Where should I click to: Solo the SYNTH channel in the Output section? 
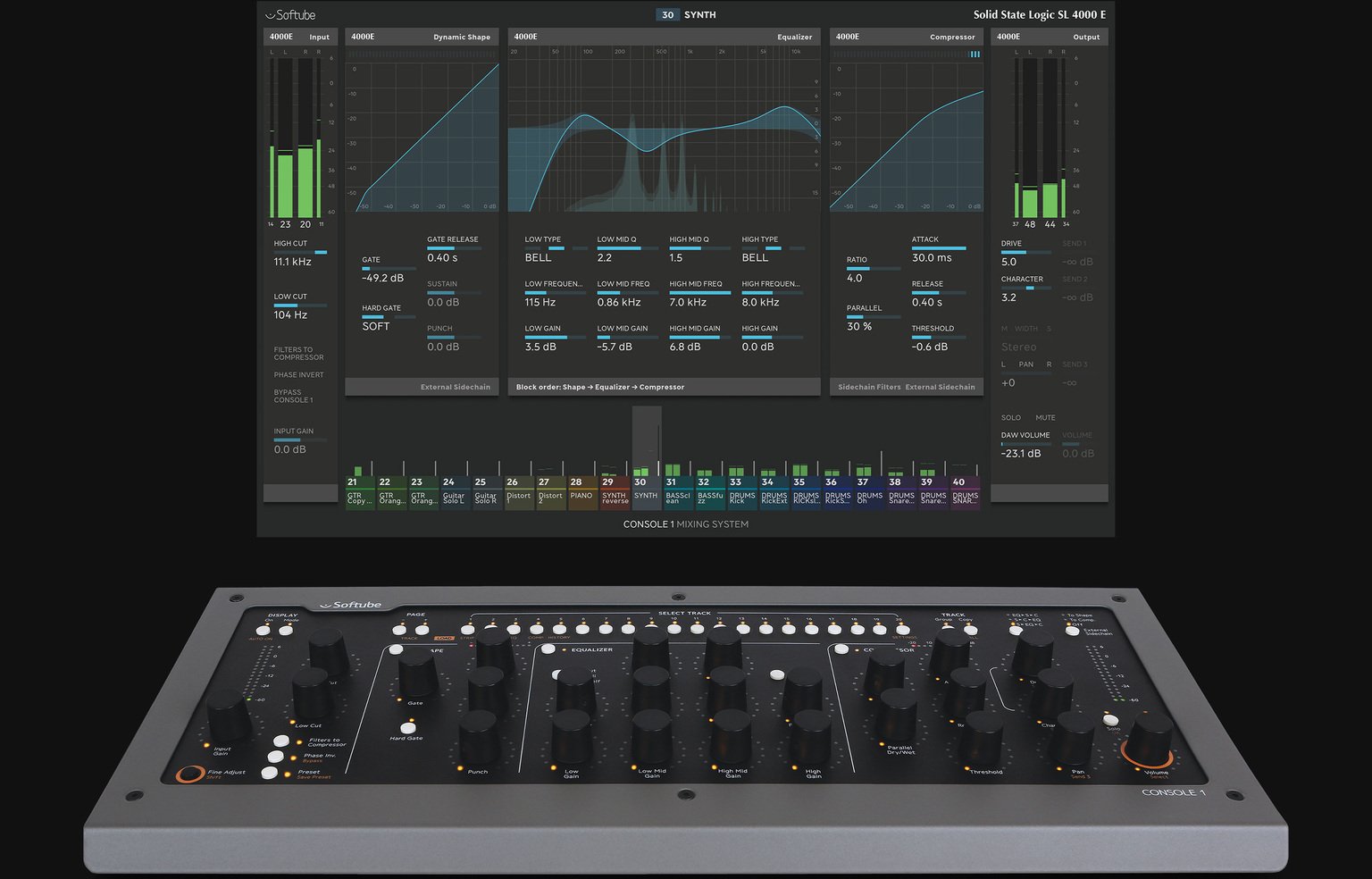pyautogui.click(x=1010, y=417)
